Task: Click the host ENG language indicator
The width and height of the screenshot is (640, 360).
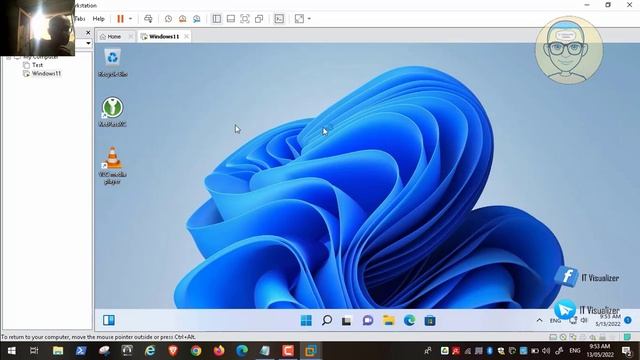Action: coord(575,351)
